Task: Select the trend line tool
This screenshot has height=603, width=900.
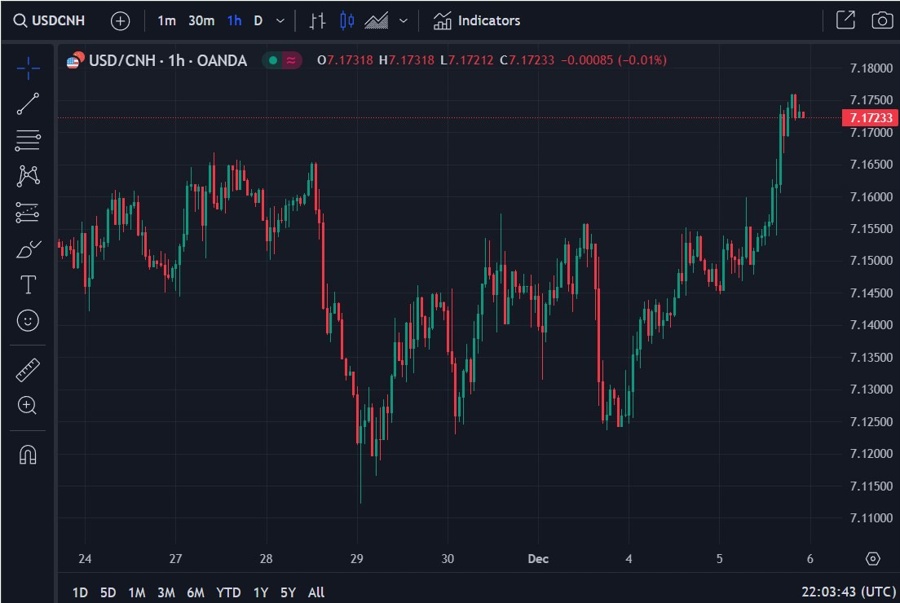Action: tap(28, 104)
